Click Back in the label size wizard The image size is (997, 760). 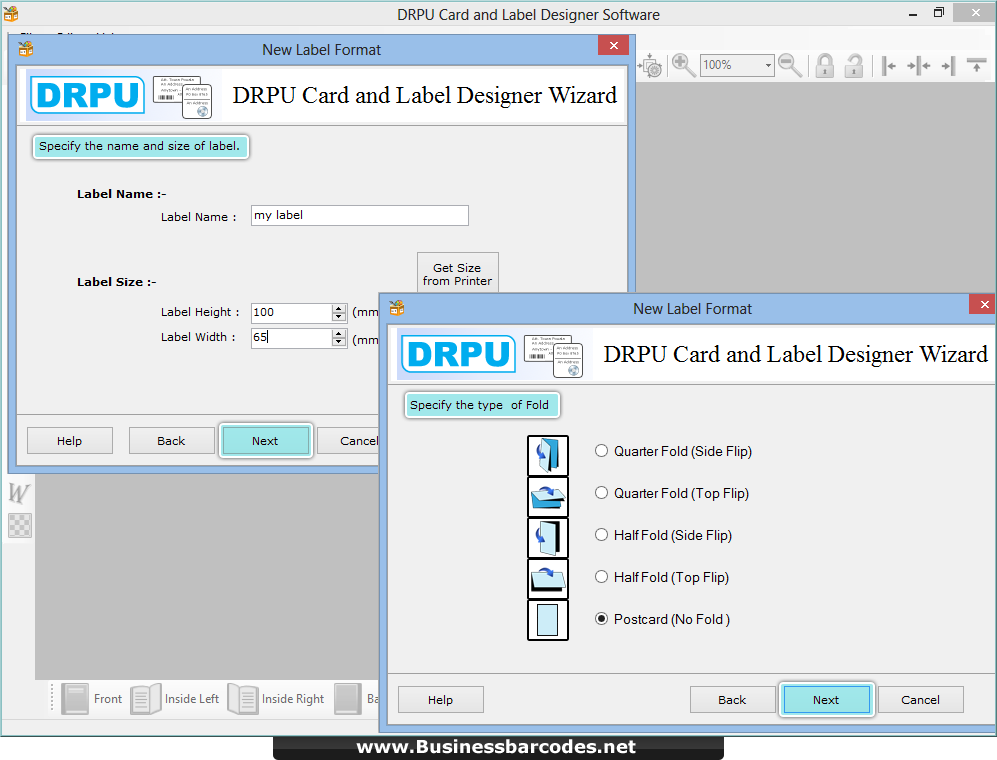(x=171, y=441)
